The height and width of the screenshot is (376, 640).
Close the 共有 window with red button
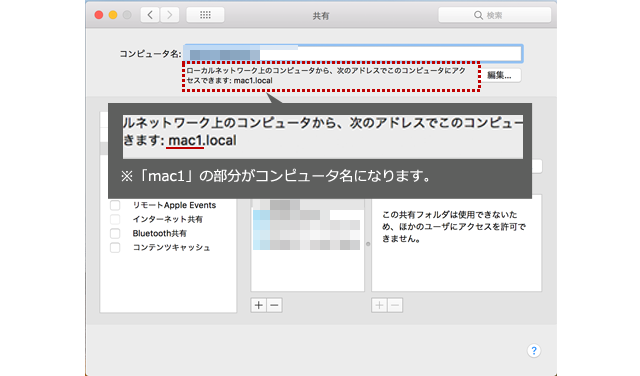tap(99, 15)
